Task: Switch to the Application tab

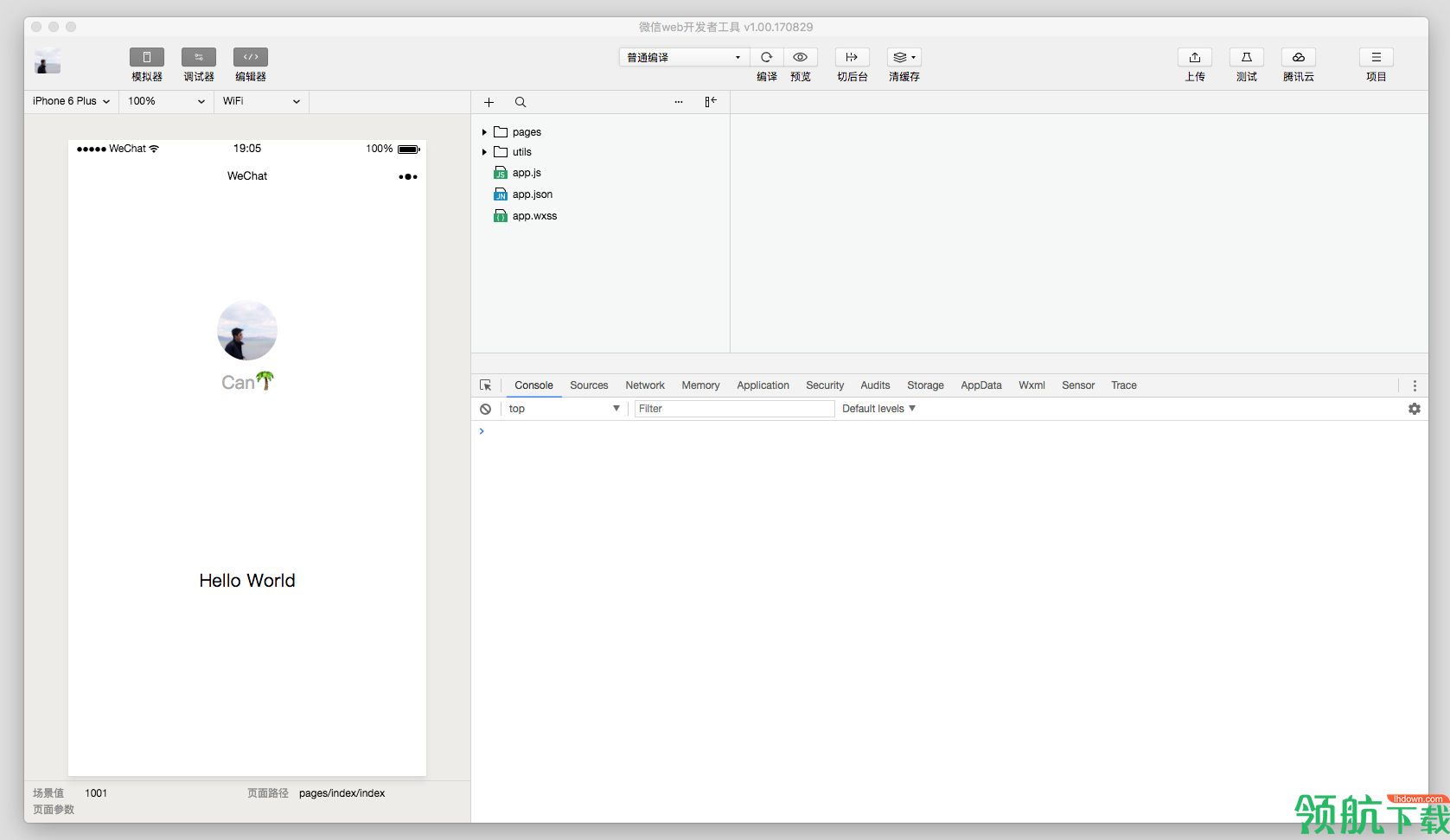Action: click(763, 385)
